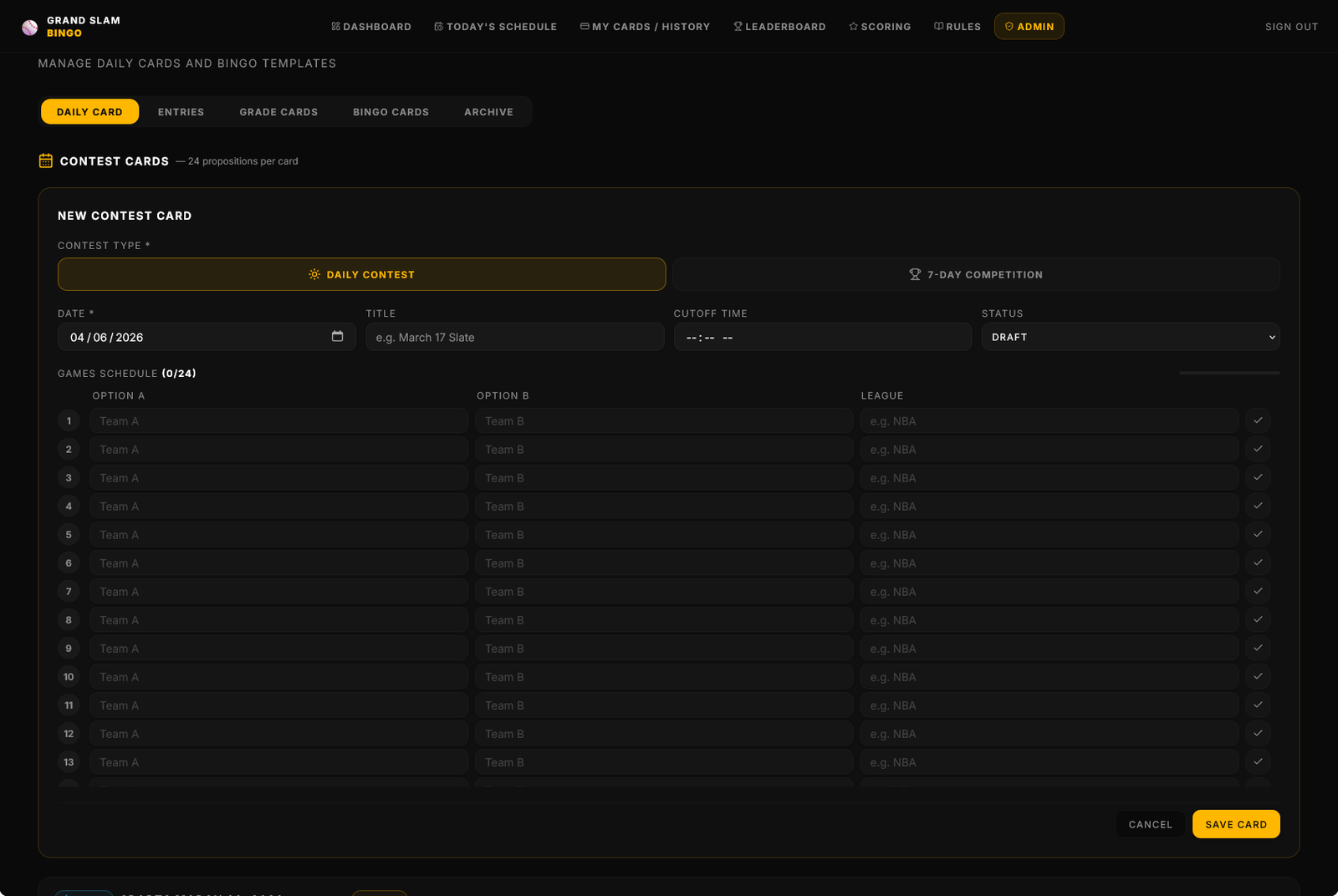Switch to the Grade Cards tab

278,112
